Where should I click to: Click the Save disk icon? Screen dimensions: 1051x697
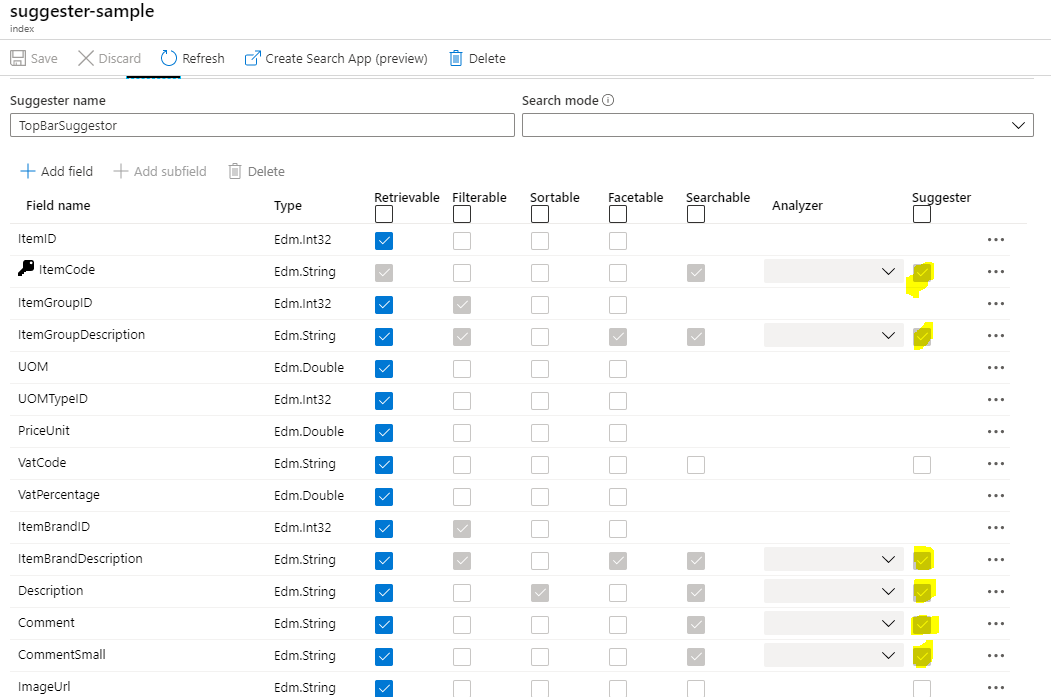tap(18, 58)
